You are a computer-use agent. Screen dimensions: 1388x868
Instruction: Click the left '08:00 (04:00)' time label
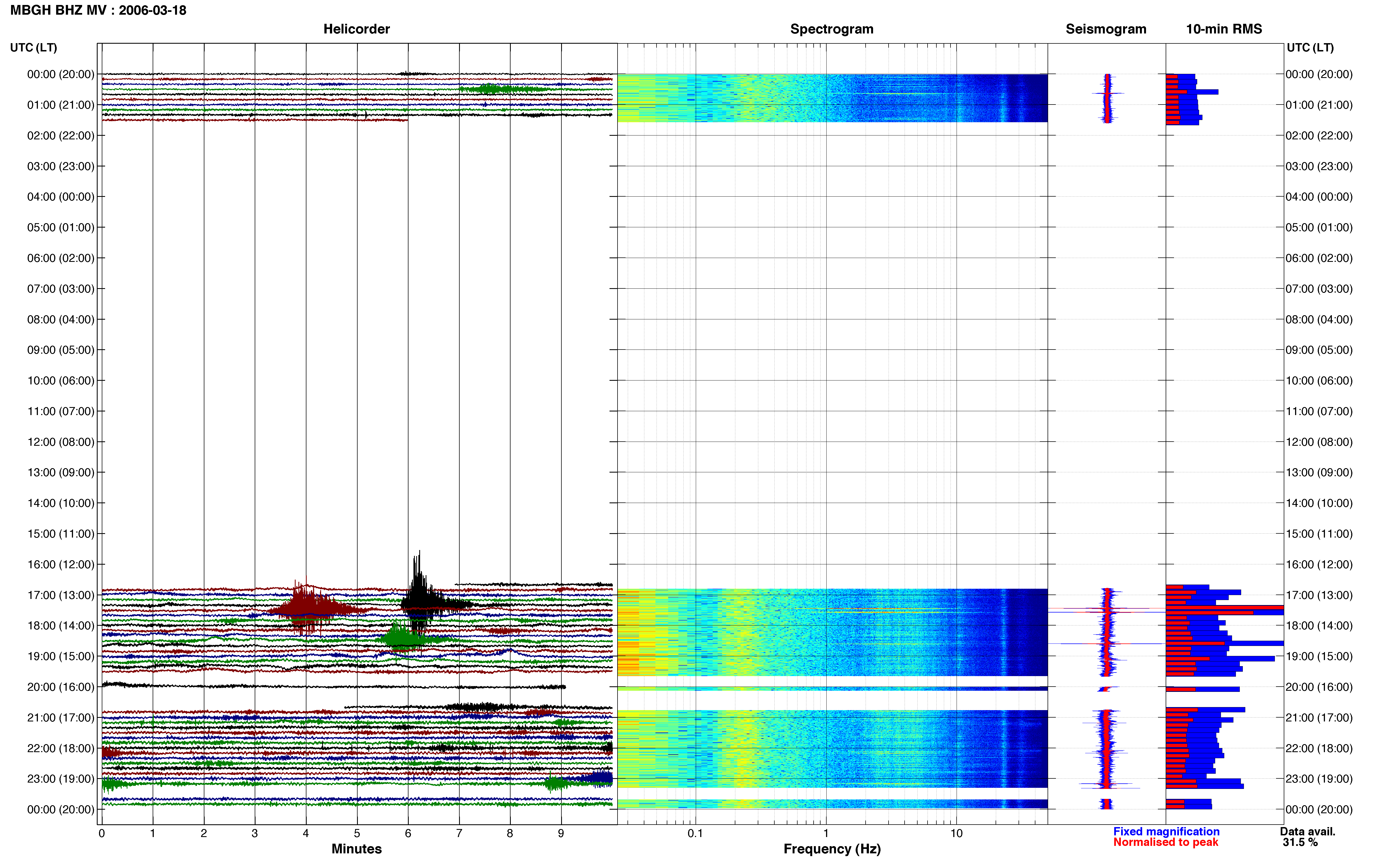(60, 319)
